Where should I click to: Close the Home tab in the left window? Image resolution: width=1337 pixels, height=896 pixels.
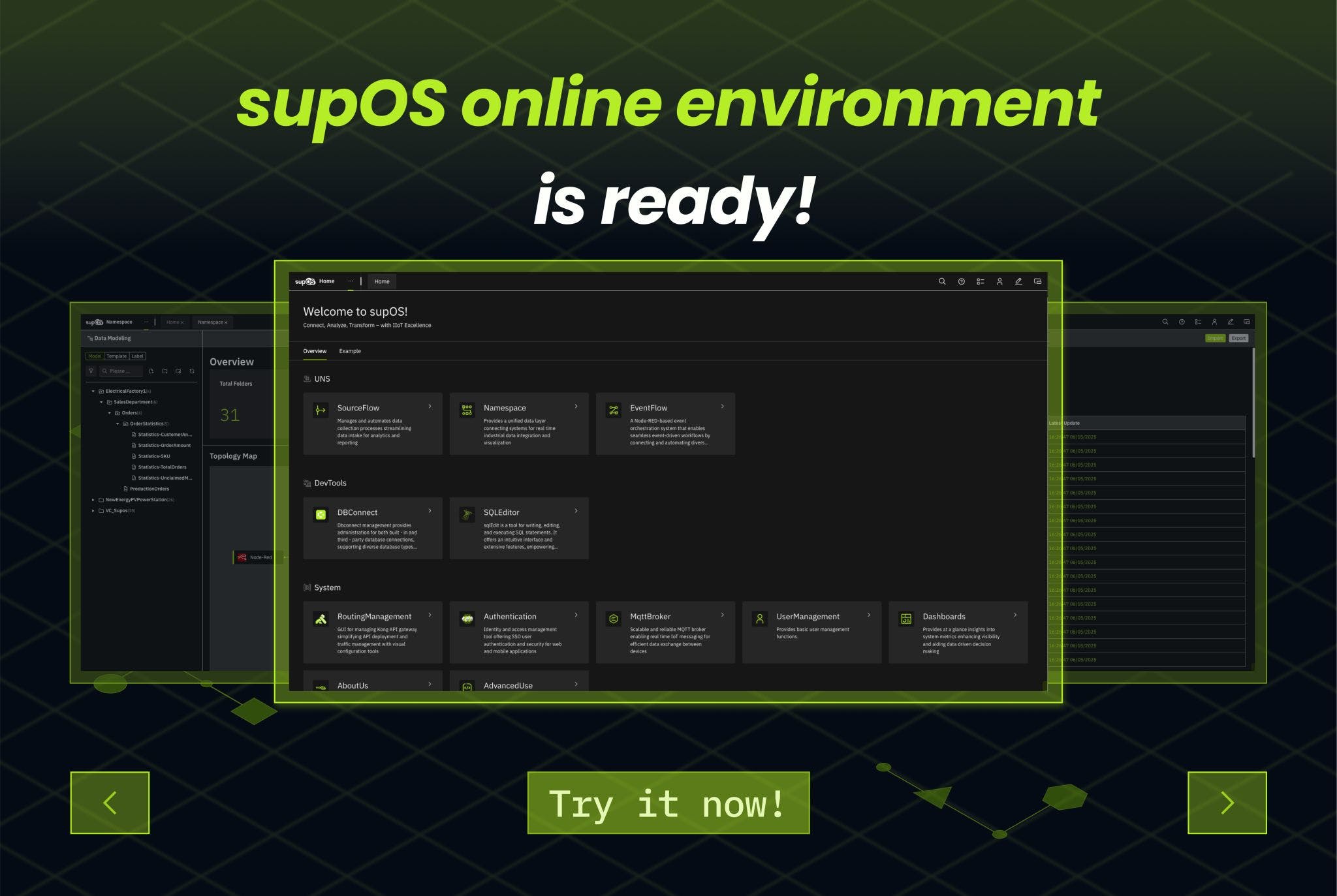point(182,322)
